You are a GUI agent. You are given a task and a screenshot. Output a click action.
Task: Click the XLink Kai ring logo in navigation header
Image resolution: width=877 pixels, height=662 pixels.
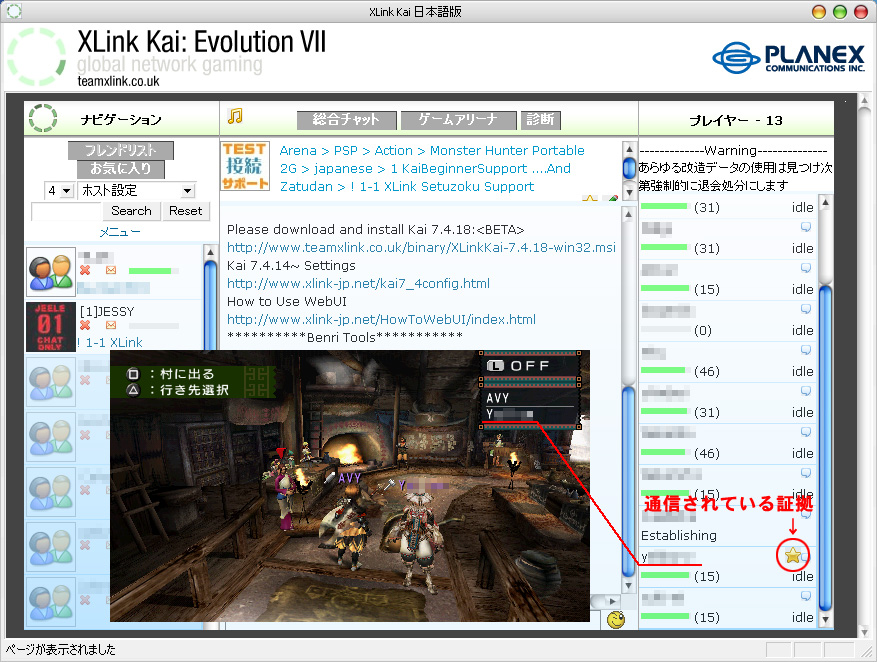[x=43, y=118]
